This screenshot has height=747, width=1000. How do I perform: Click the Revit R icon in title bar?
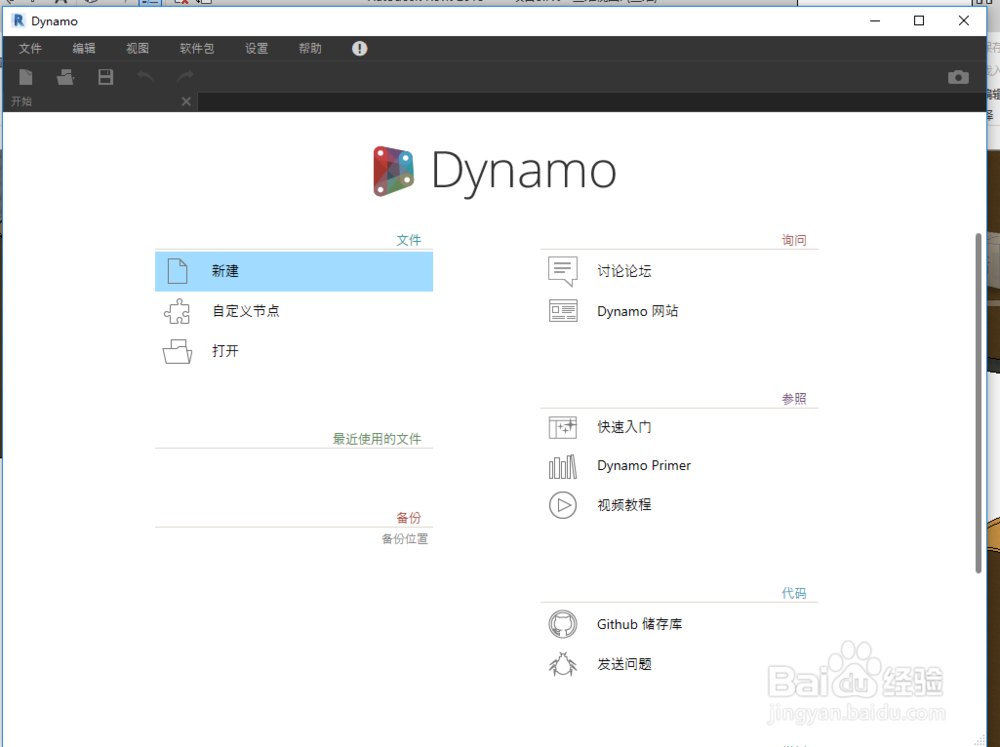18,21
